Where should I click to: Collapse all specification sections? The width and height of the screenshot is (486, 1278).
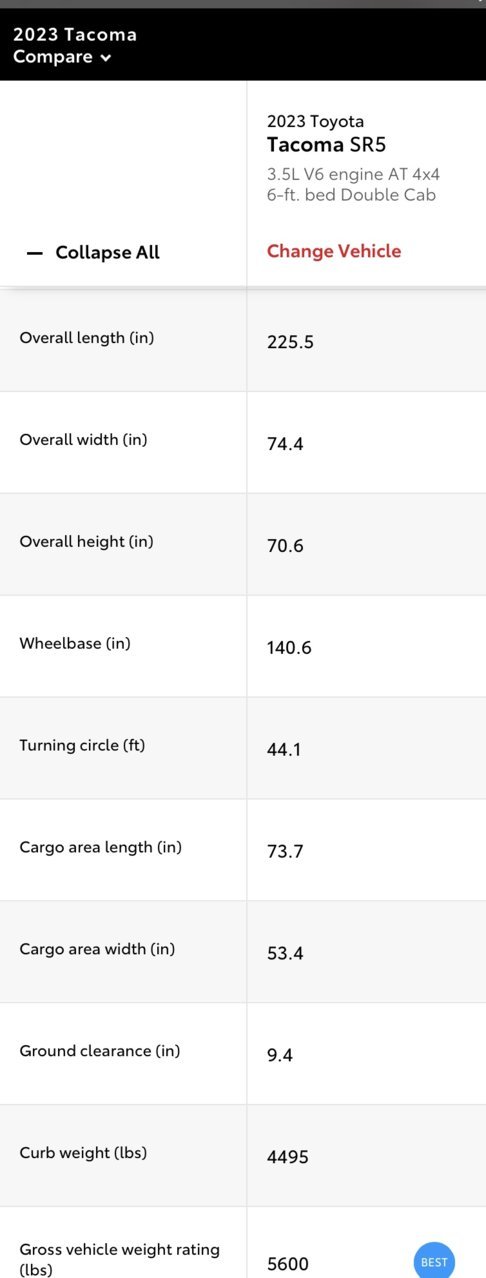93,252
